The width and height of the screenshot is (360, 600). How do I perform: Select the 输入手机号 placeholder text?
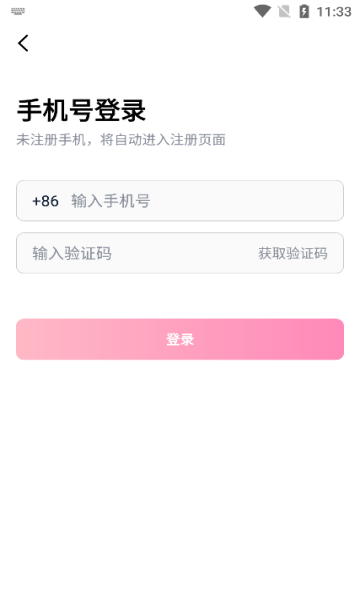click(x=111, y=201)
